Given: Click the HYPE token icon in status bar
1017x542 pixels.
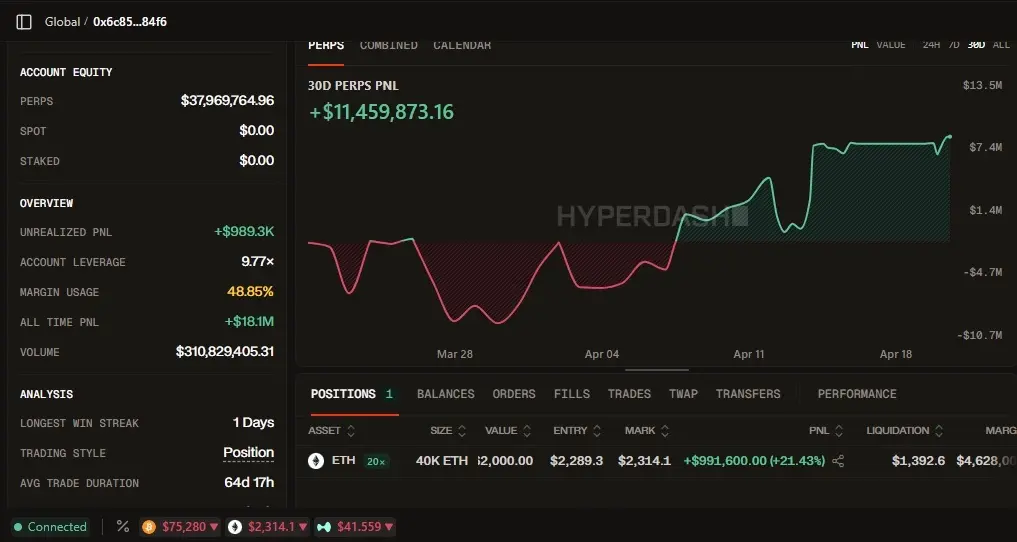Looking at the screenshot, I should click(323, 527).
